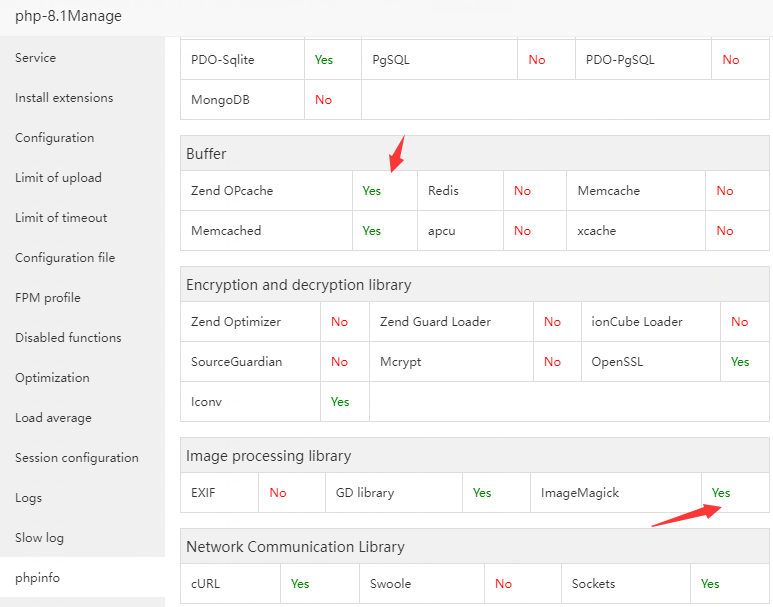Select Optimization in the sidebar

tap(52, 378)
